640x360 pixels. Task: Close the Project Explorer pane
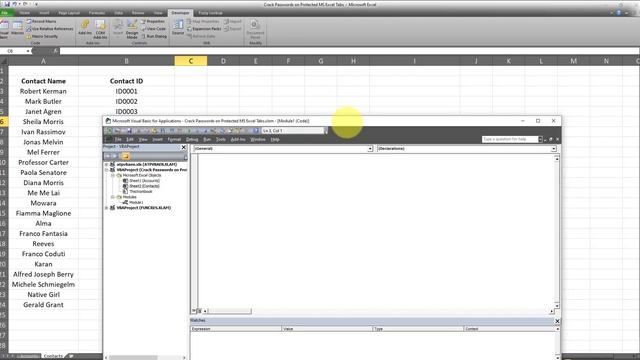tap(184, 147)
